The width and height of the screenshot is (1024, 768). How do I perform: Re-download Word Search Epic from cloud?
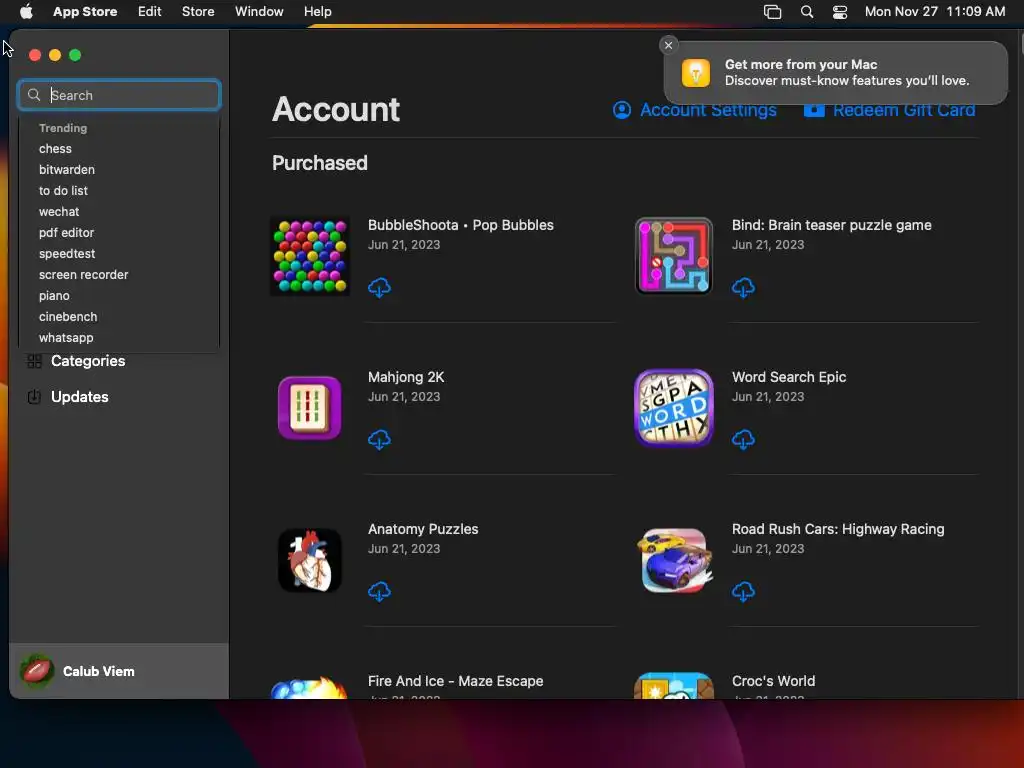(743, 440)
